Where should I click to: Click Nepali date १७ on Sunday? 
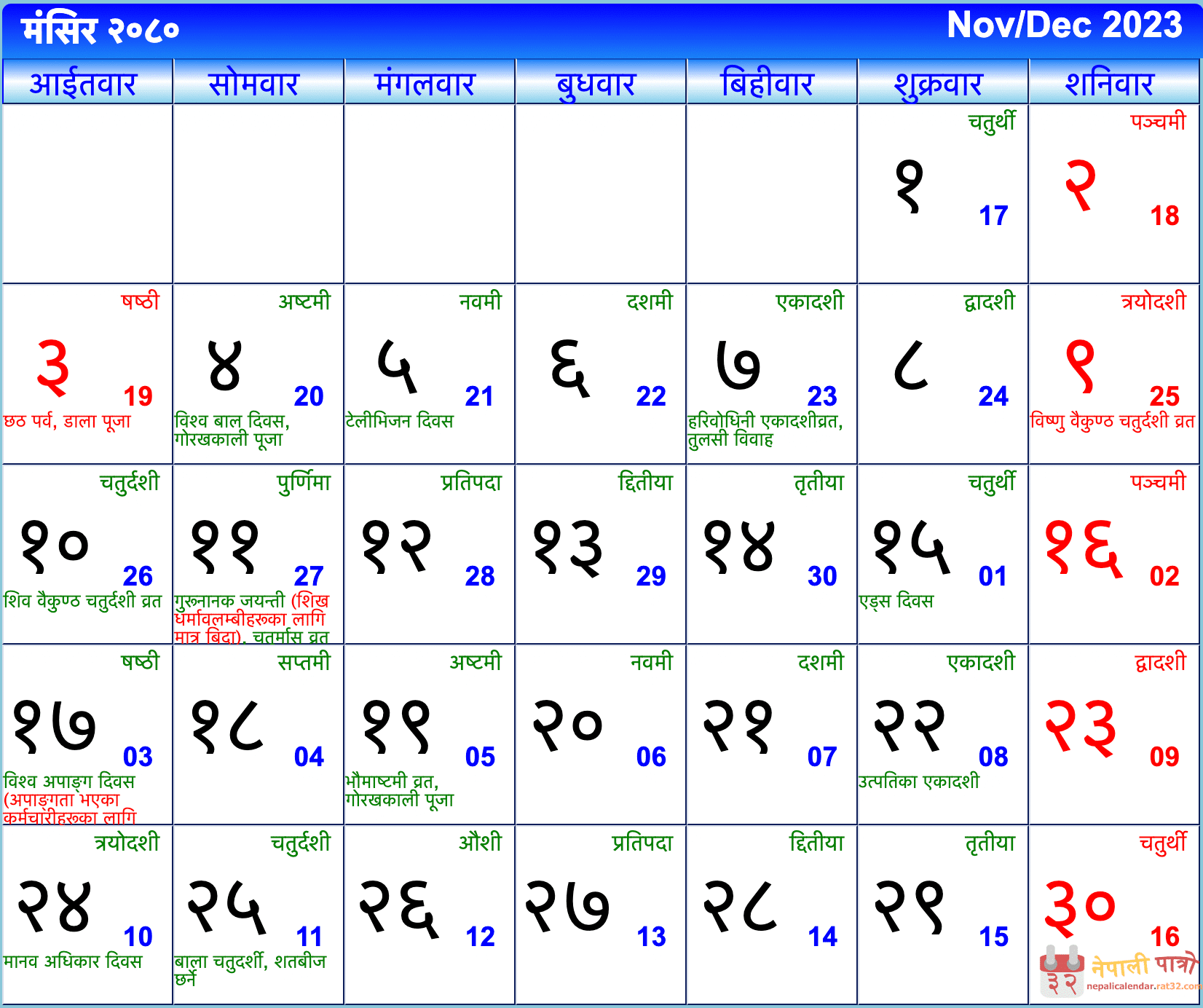pyautogui.click(x=55, y=727)
